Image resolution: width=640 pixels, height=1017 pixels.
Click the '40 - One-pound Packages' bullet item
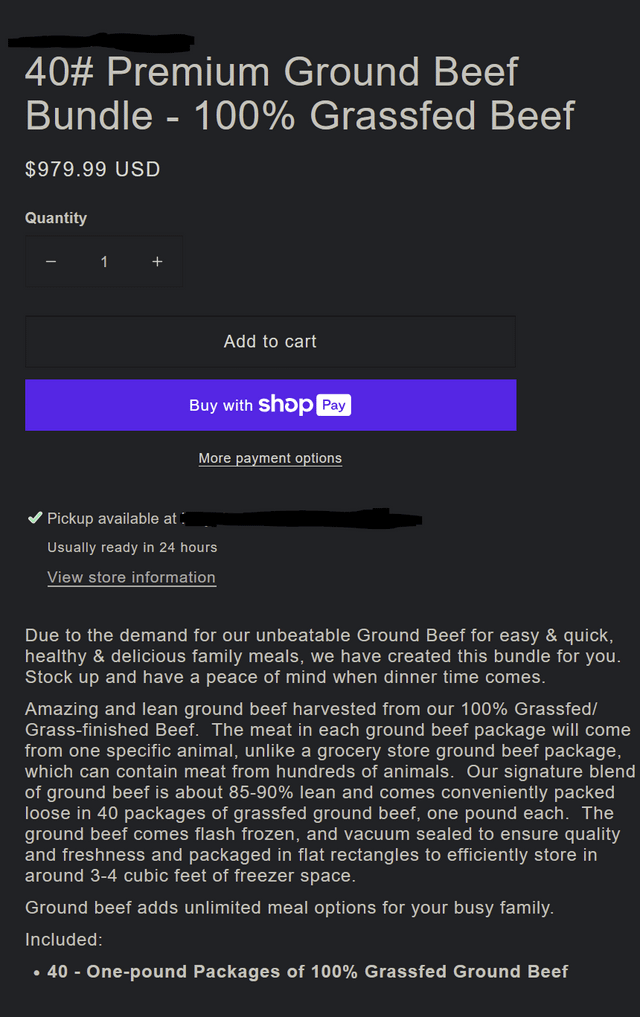pos(307,971)
